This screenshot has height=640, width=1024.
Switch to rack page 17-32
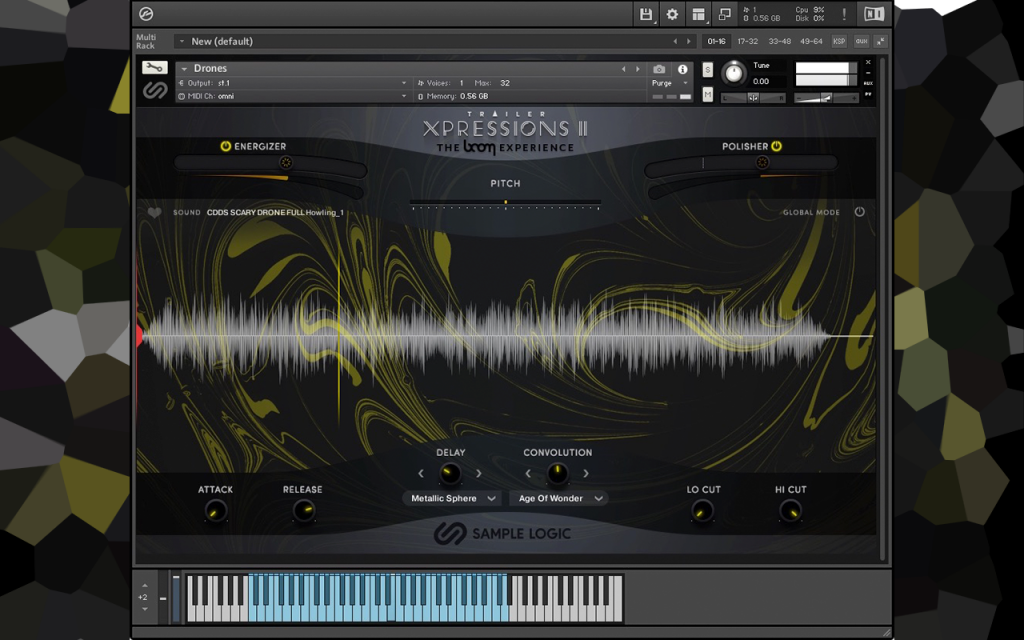pyautogui.click(x=748, y=41)
